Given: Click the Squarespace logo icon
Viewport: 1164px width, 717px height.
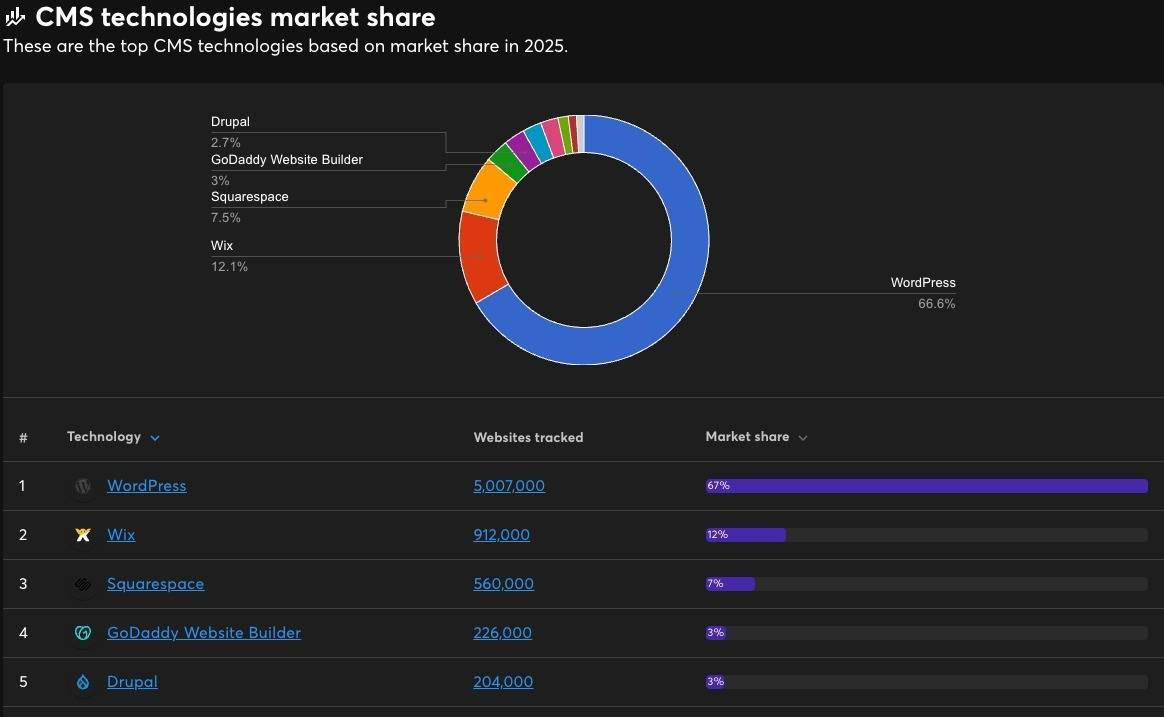Looking at the screenshot, I should (84, 584).
